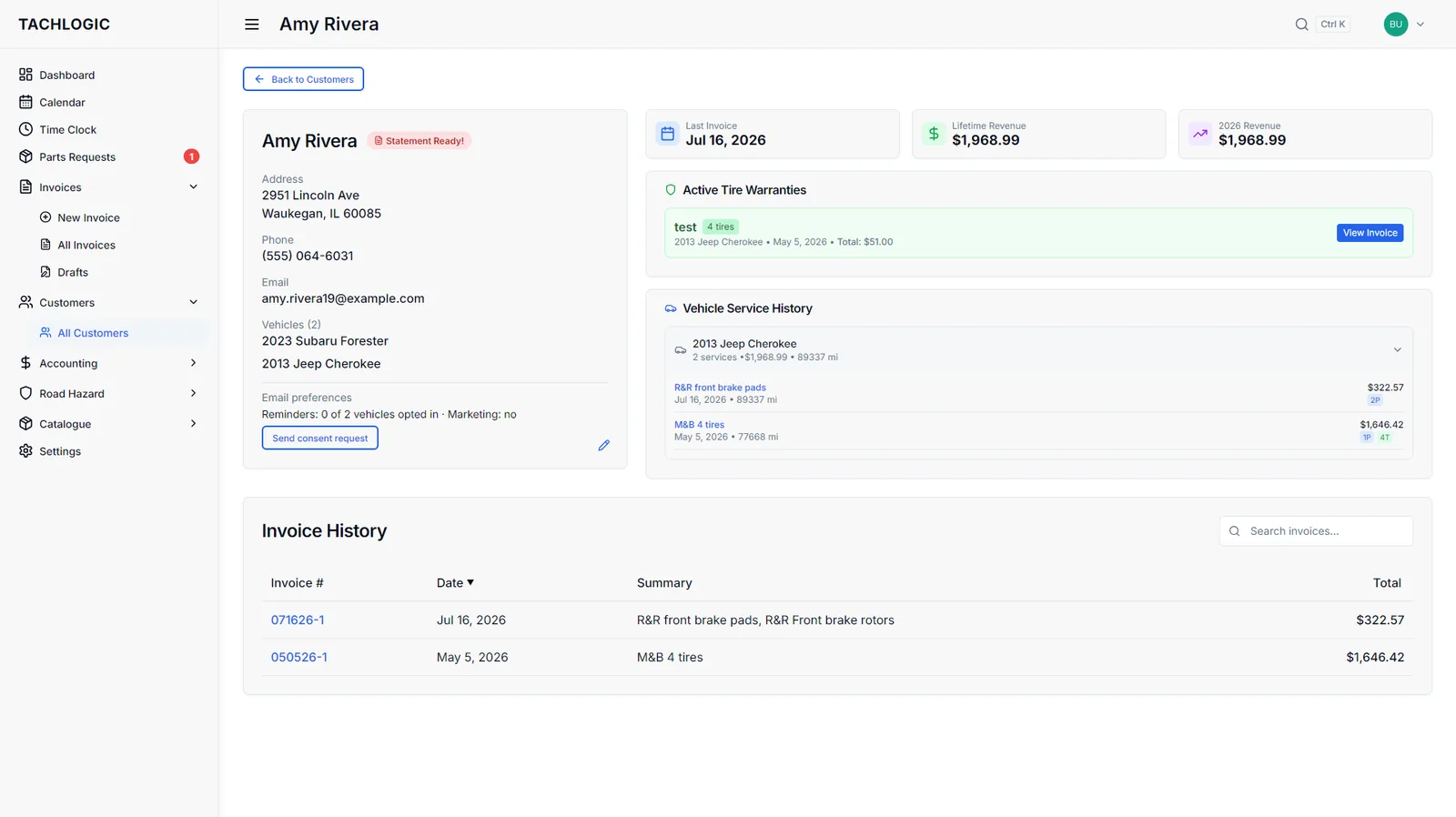Screen dimensions: 1456x817
Task: Click the TACHLOGIC logo
Action: tap(64, 25)
